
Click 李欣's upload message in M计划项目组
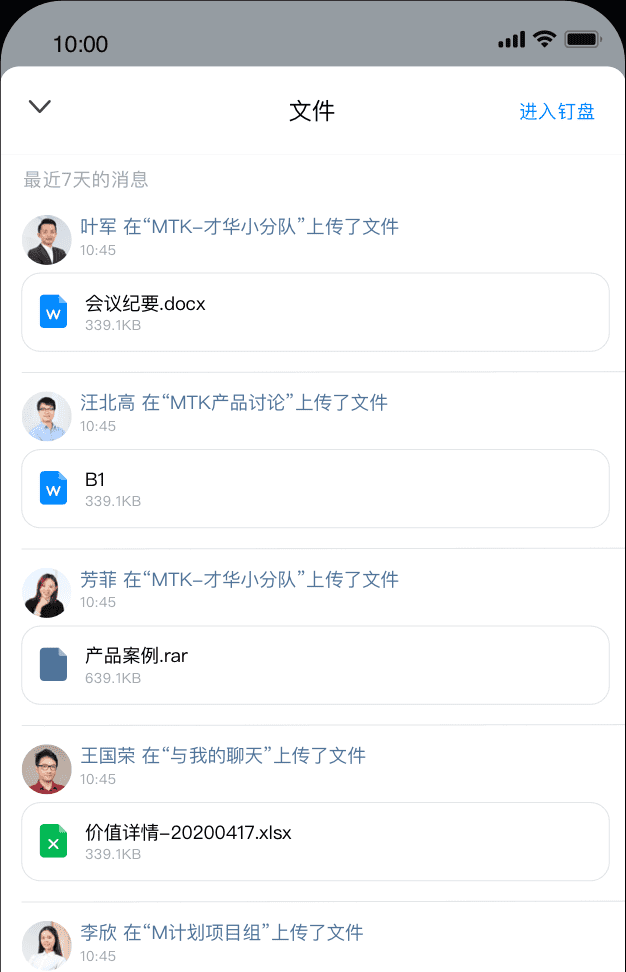coord(221,933)
